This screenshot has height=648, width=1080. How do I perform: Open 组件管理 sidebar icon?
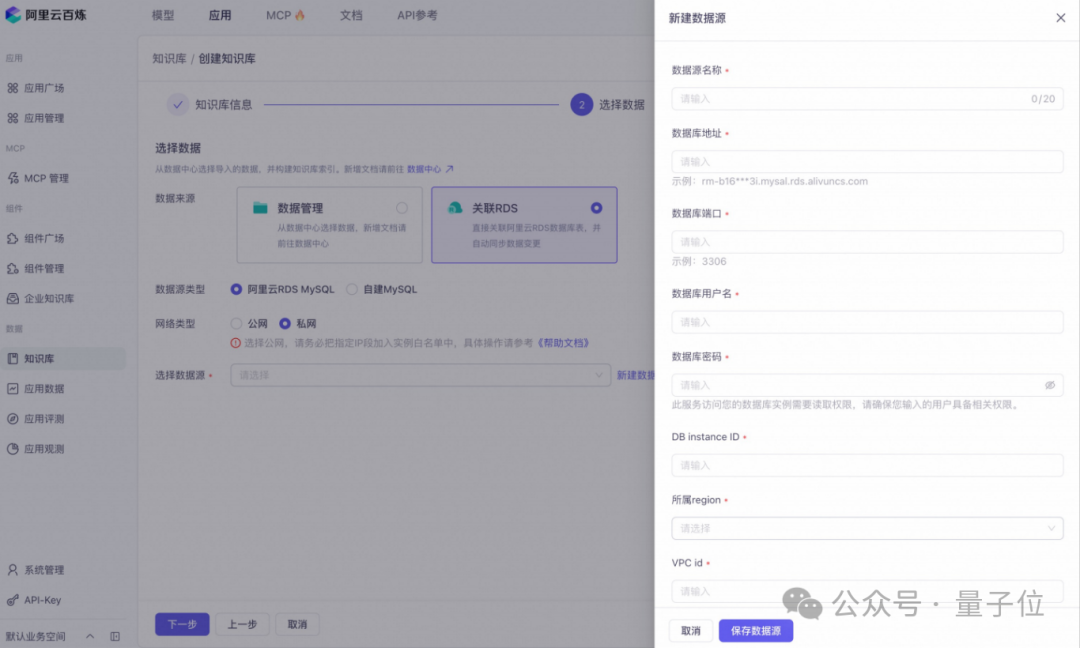coord(12,269)
